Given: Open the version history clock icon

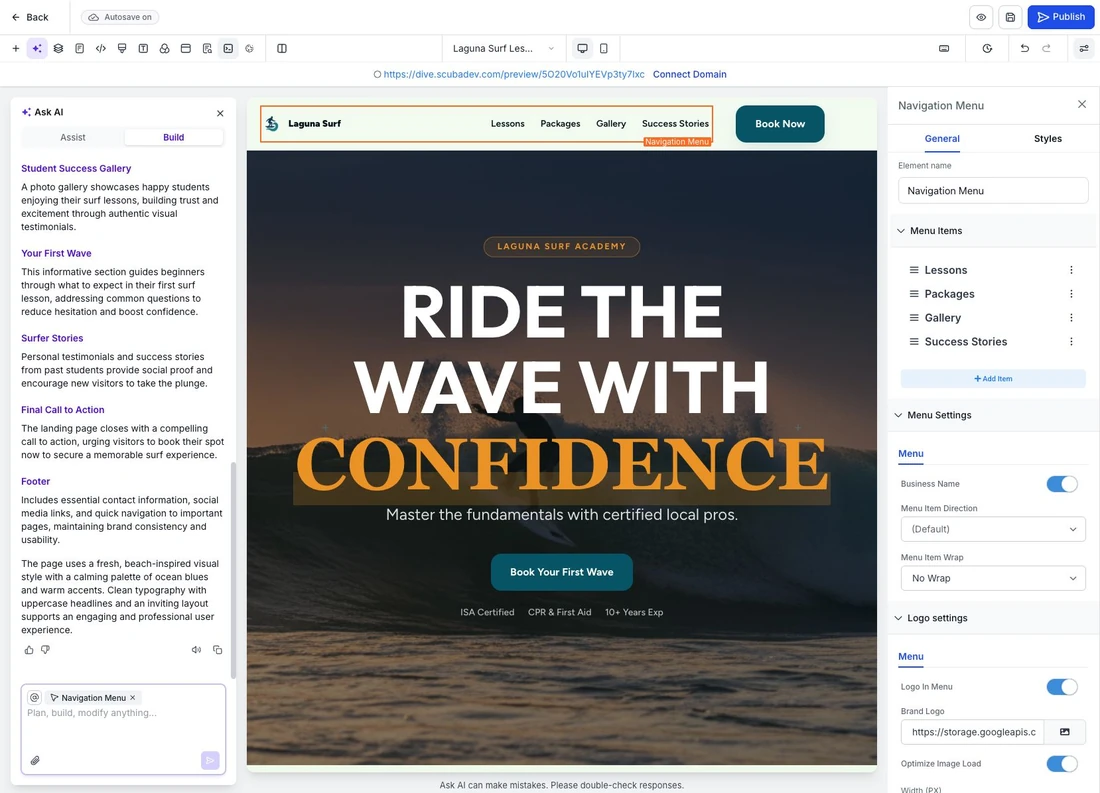Looking at the screenshot, I should 987,48.
